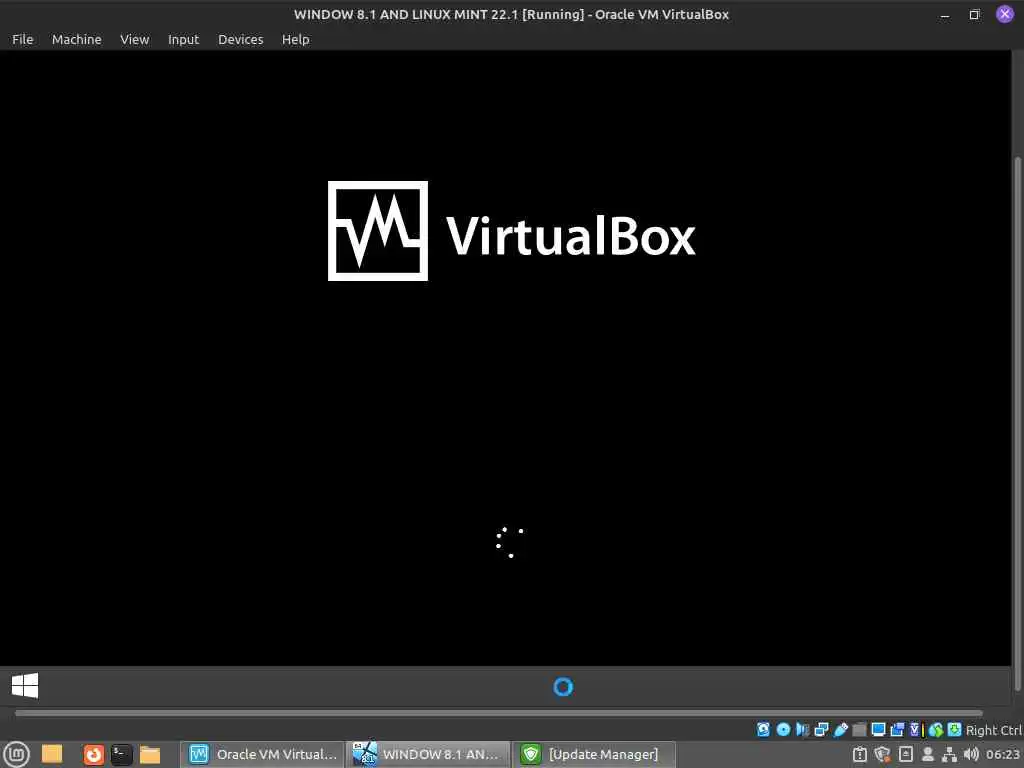Open the View menu

pos(135,39)
